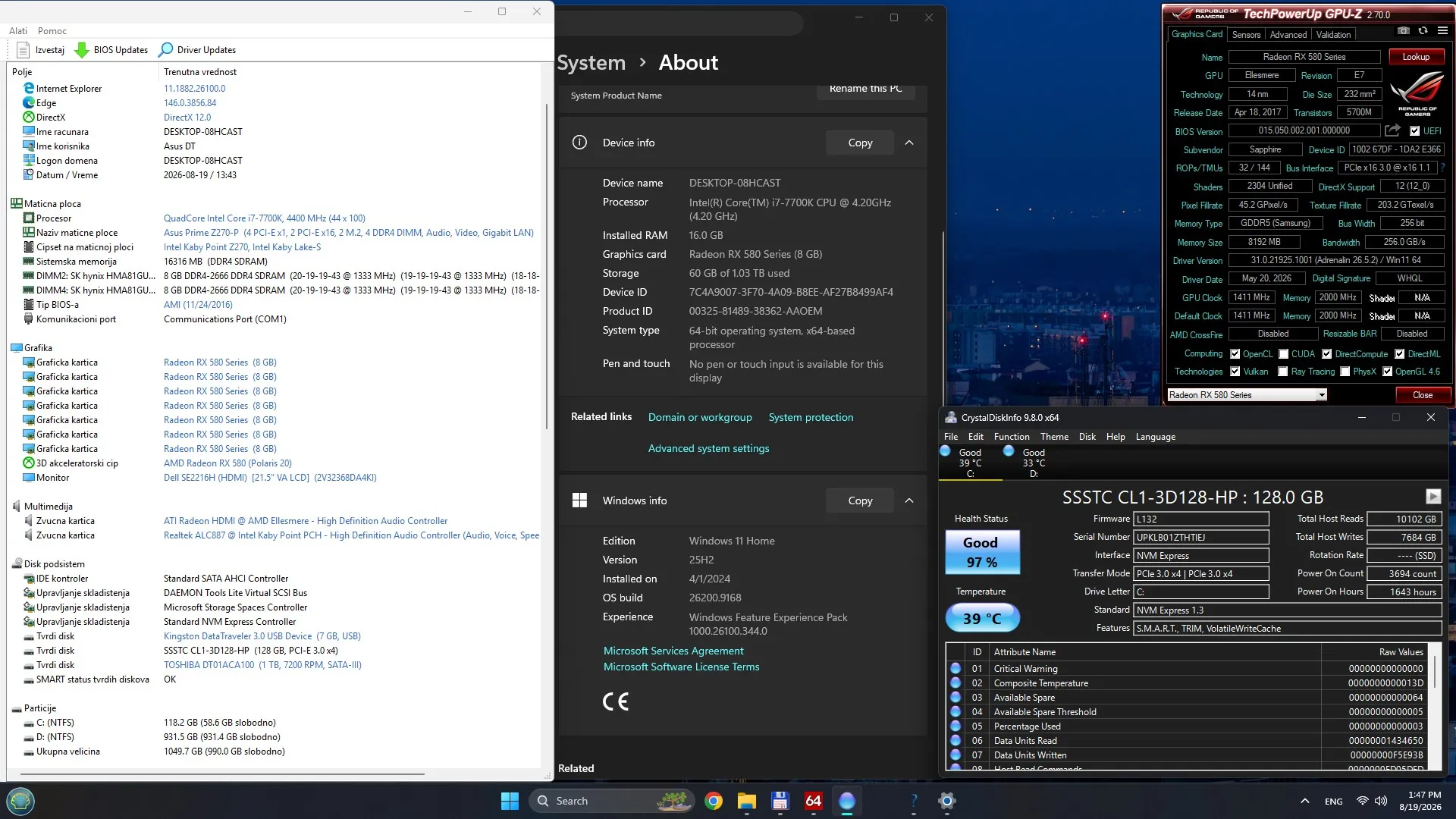The image size is (1456, 819).
Task: Open the Alati menu
Action: point(18,31)
